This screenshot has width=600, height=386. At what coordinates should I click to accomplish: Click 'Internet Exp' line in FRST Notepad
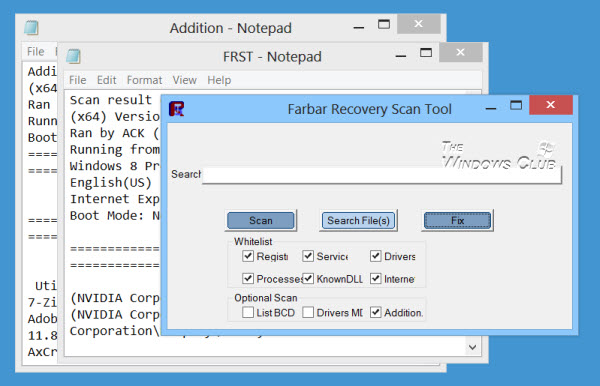coord(114,199)
